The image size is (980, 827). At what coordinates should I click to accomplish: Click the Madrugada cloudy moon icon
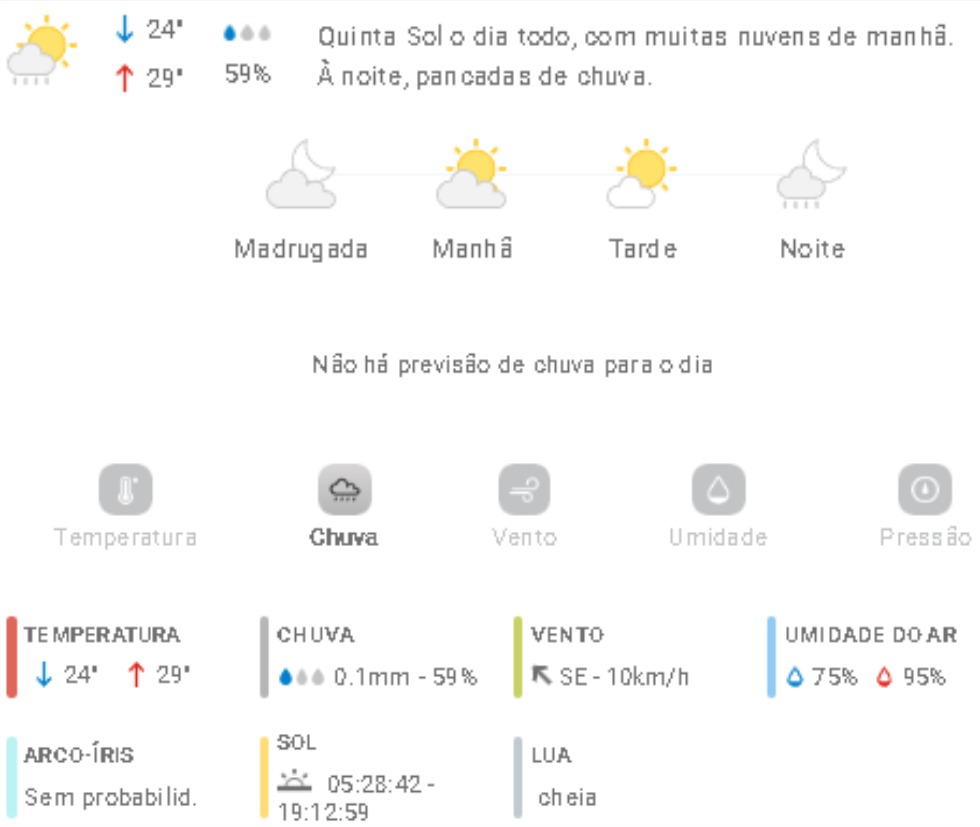pyautogui.click(x=300, y=176)
